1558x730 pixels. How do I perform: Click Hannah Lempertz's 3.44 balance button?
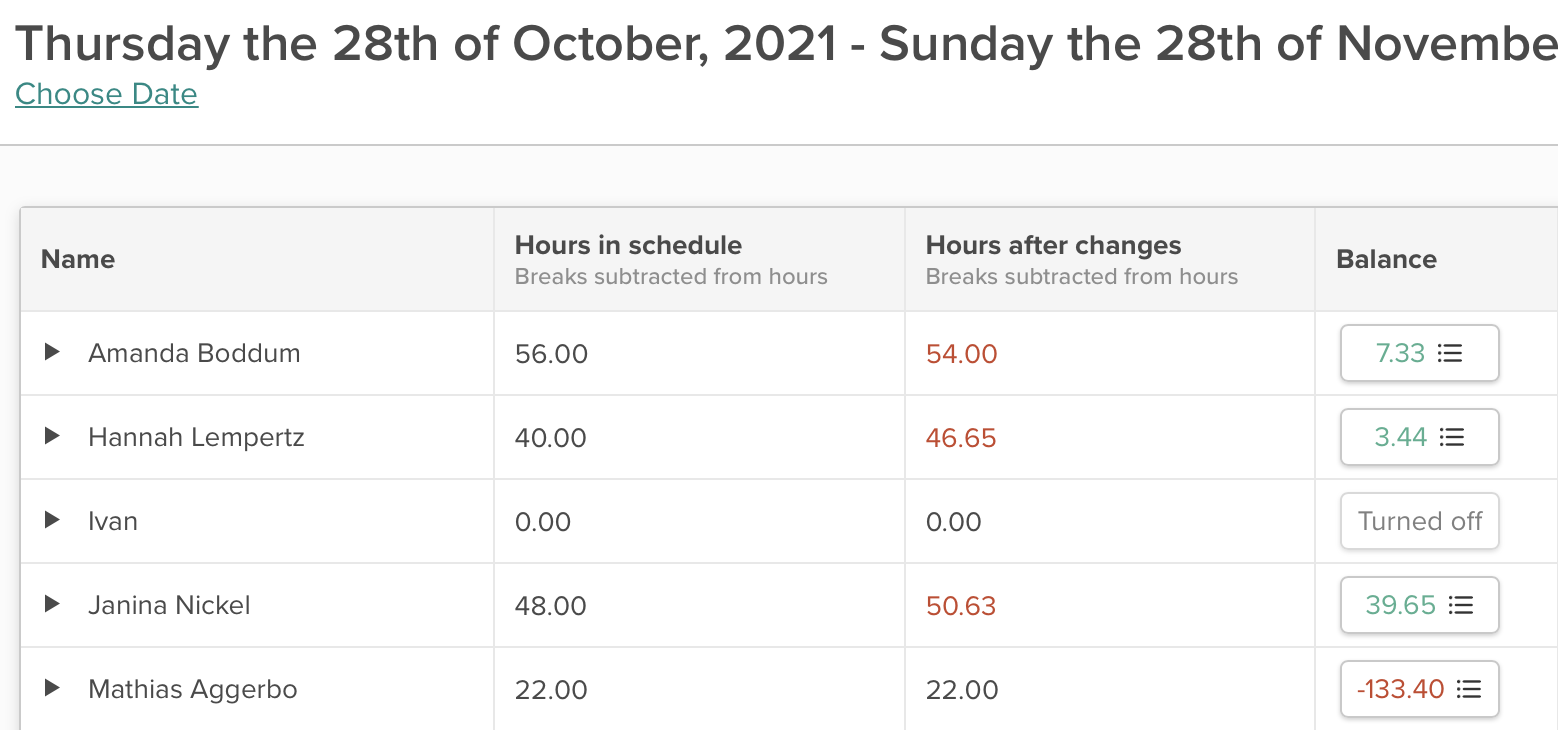(x=1399, y=437)
